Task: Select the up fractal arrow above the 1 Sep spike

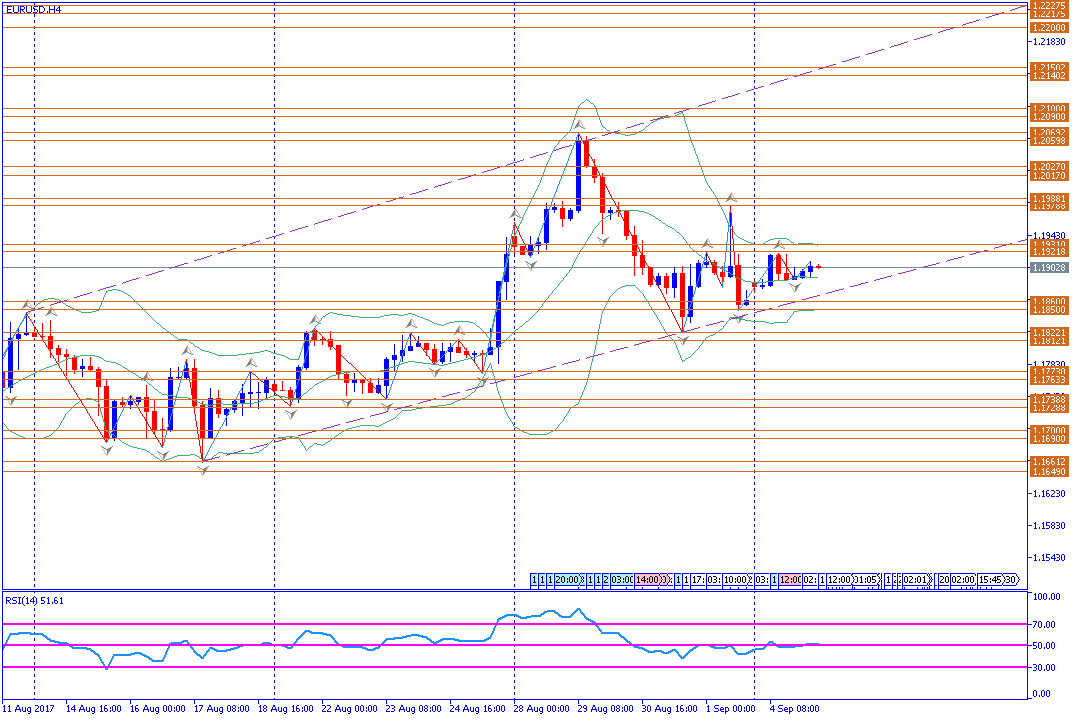Action: 731,198
